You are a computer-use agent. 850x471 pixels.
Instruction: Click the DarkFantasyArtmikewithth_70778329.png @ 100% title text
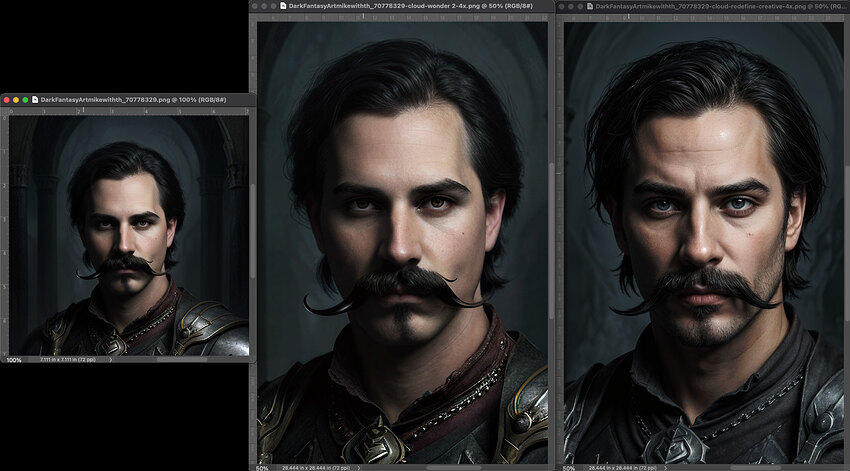point(133,100)
